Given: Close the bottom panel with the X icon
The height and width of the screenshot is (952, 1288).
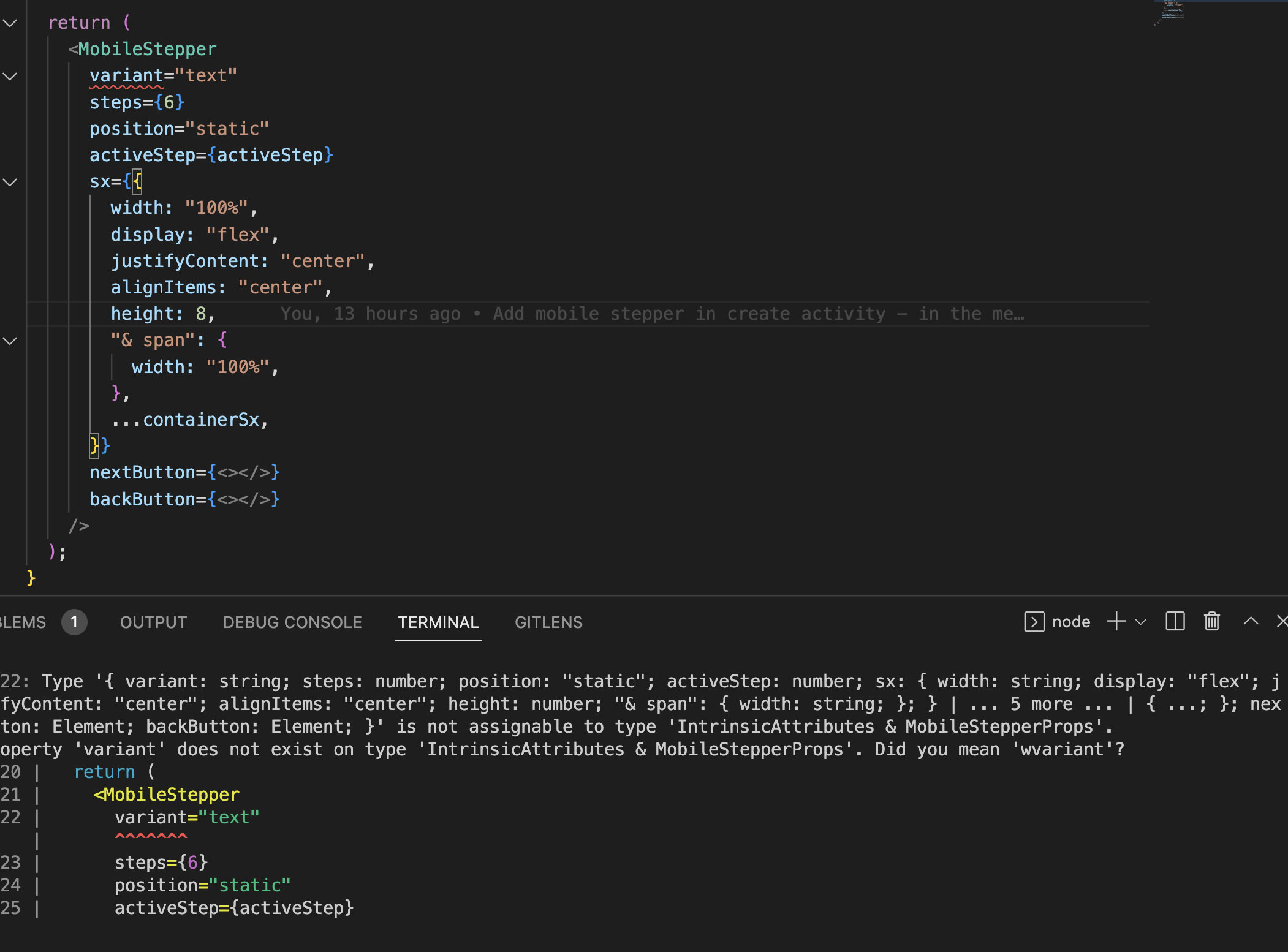Looking at the screenshot, I should pos(1282,622).
